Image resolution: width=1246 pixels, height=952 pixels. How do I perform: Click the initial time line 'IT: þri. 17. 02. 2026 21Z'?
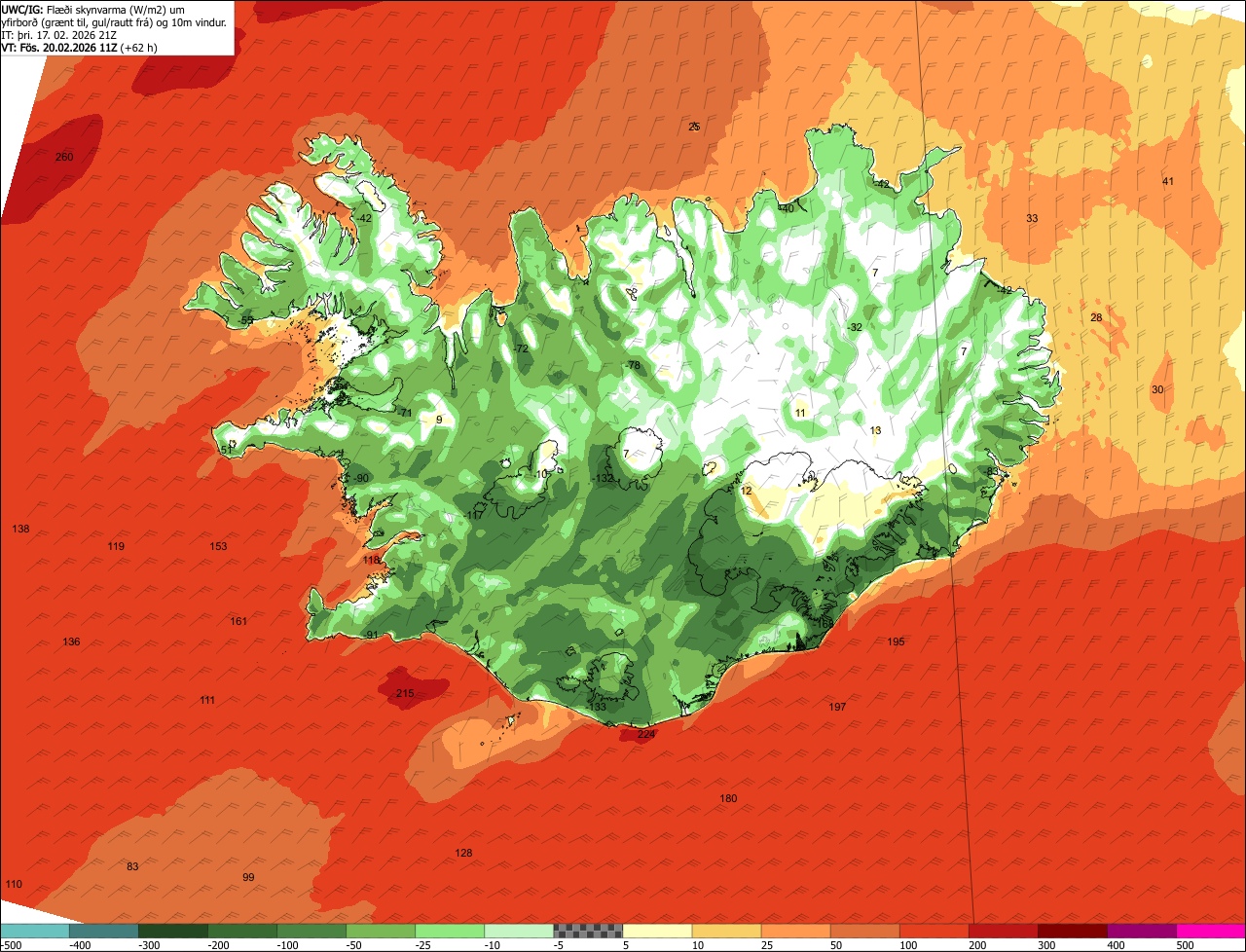(59, 35)
